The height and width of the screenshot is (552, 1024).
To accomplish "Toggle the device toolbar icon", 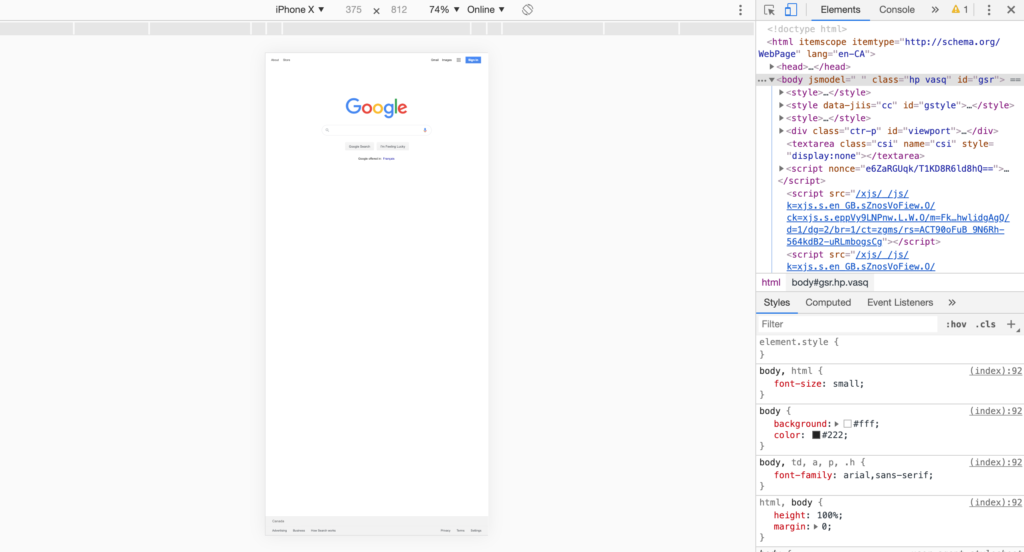I will (x=791, y=10).
